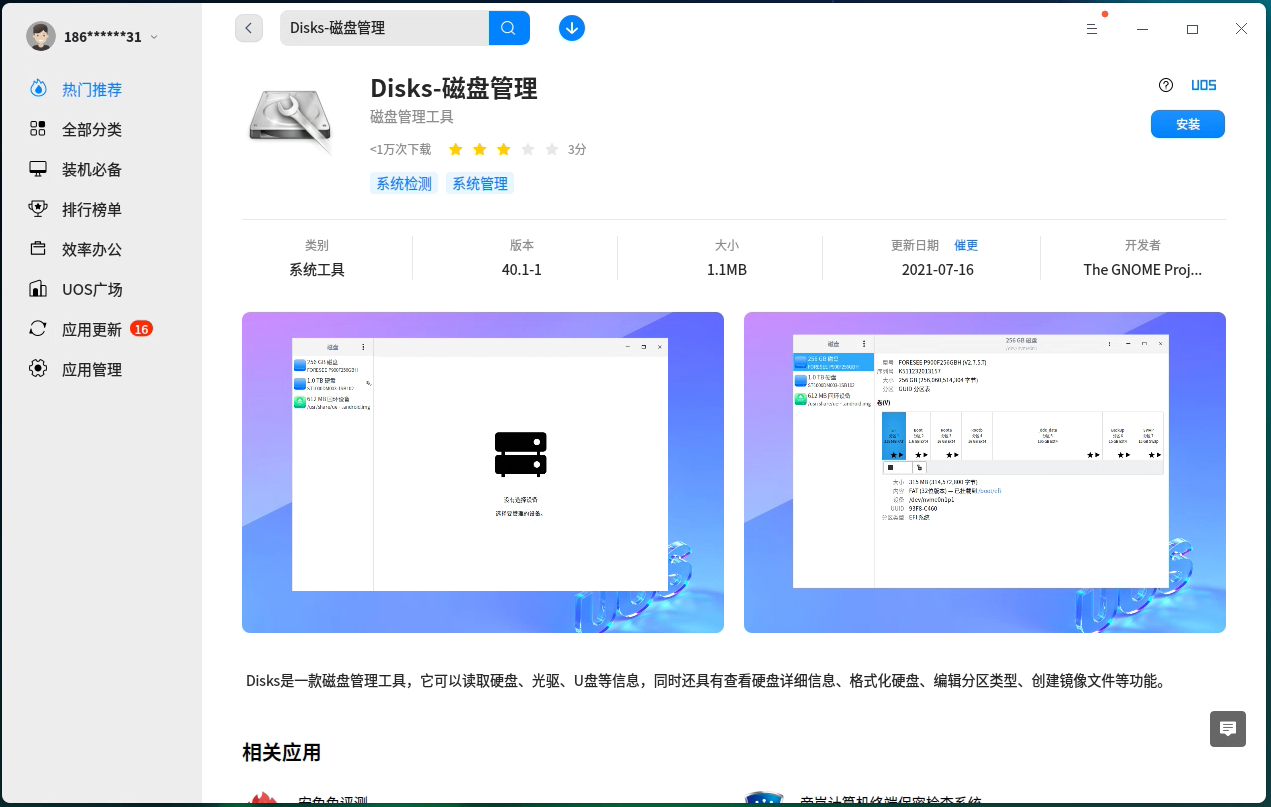Open 热门推荐 in the sidebar
The height and width of the screenshot is (807, 1271).
click(91, 89)
